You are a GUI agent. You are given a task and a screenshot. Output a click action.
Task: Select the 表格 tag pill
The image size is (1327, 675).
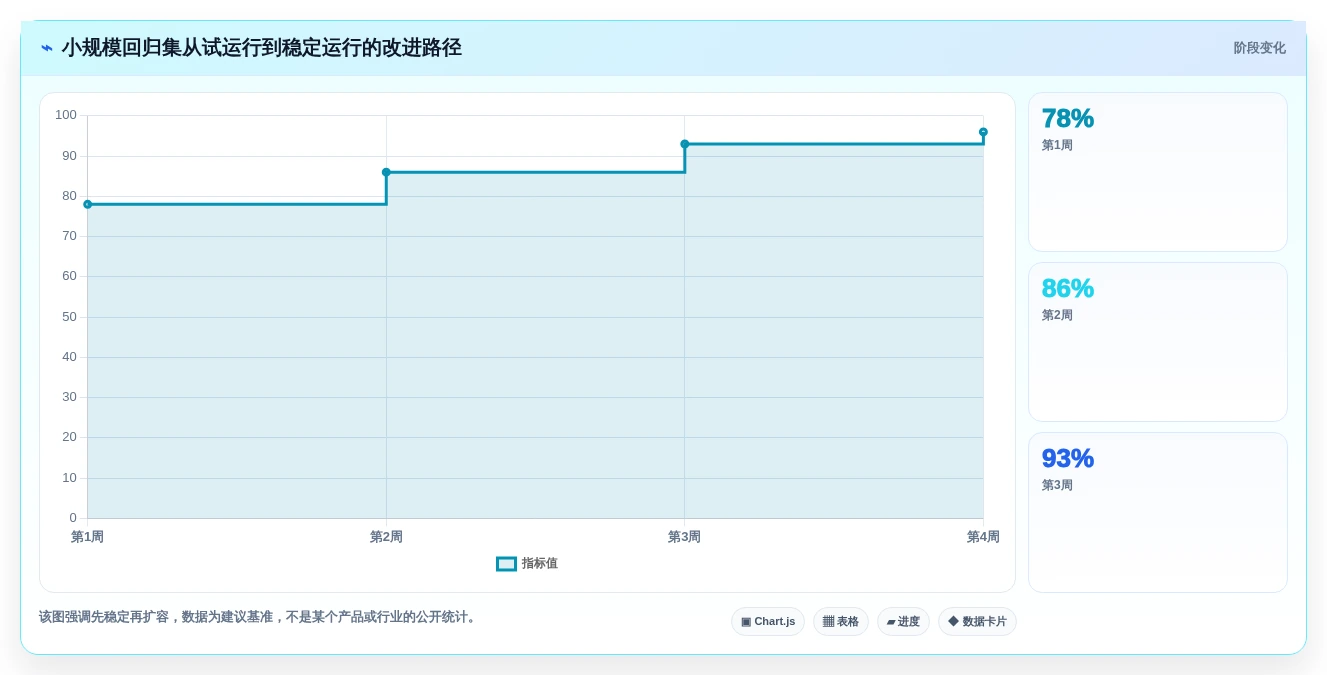(x=841, y=622)
